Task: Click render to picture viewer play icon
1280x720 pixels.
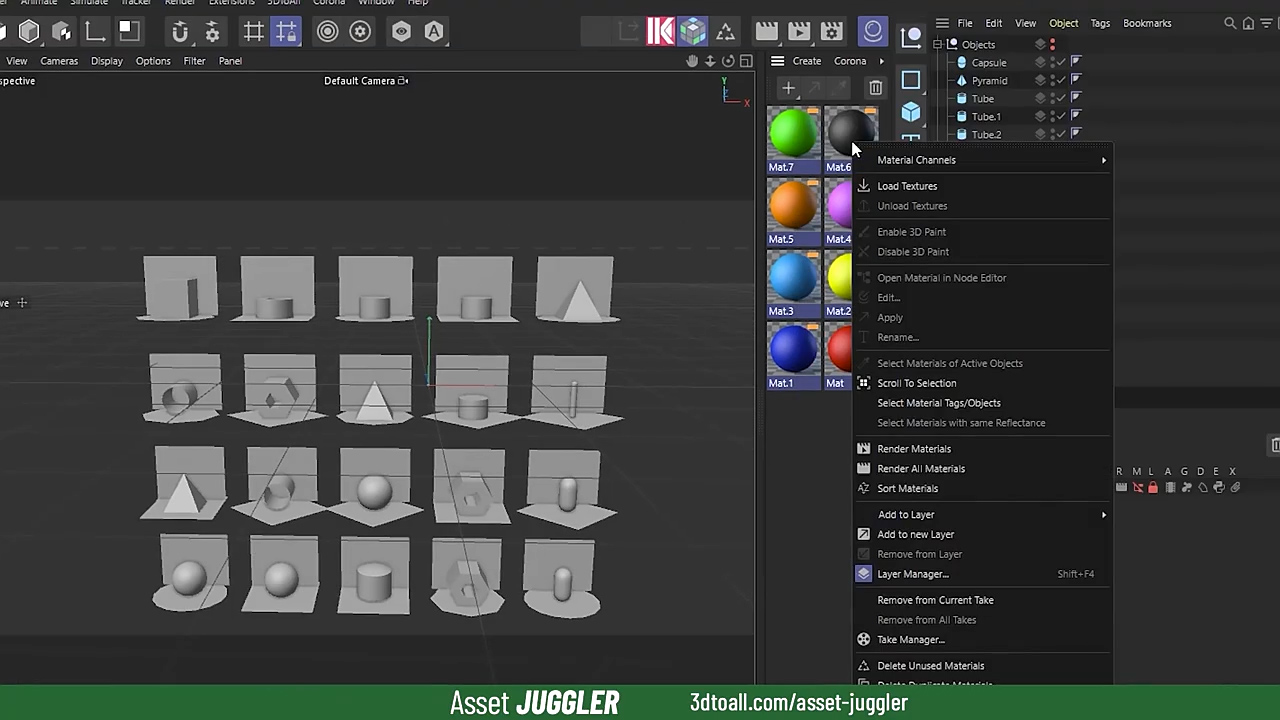Action: (799, 32)
